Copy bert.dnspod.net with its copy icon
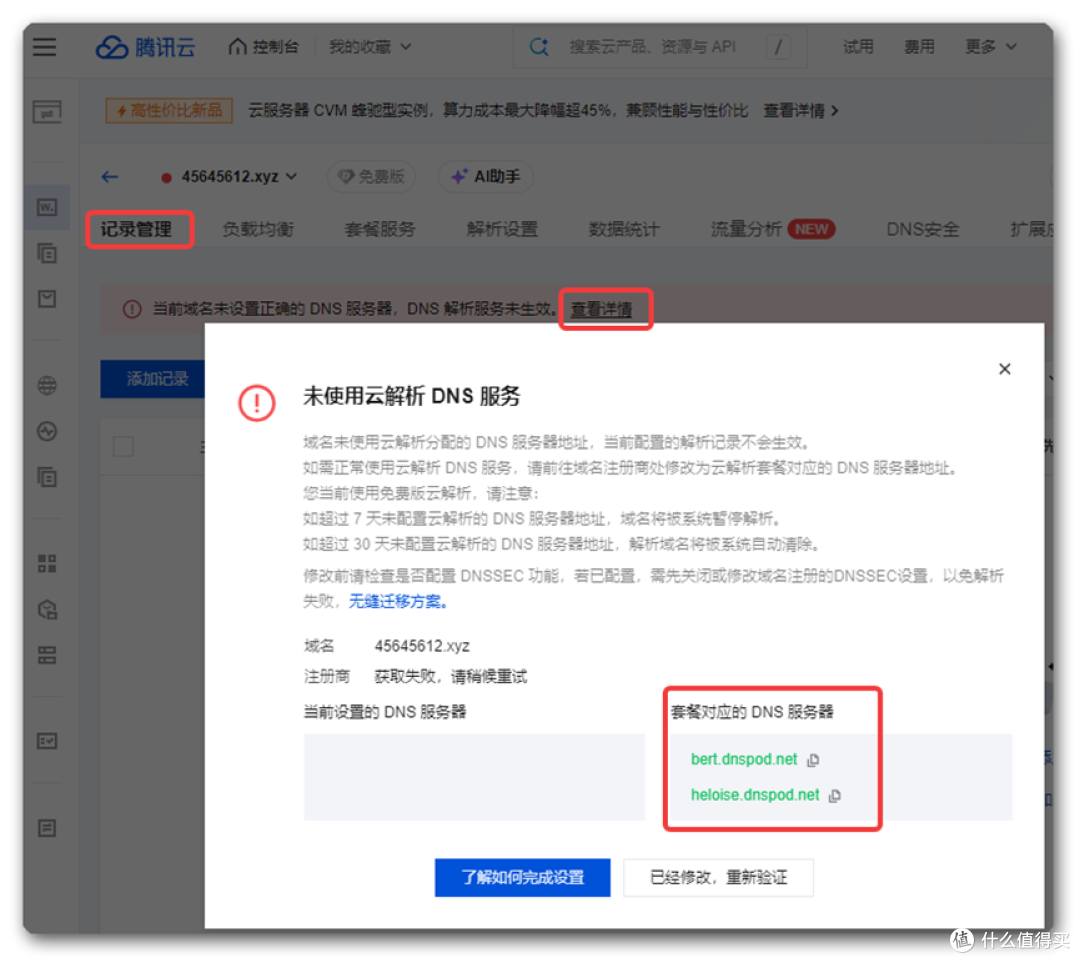Screen dimensions: 1080x963 point(813,760)
